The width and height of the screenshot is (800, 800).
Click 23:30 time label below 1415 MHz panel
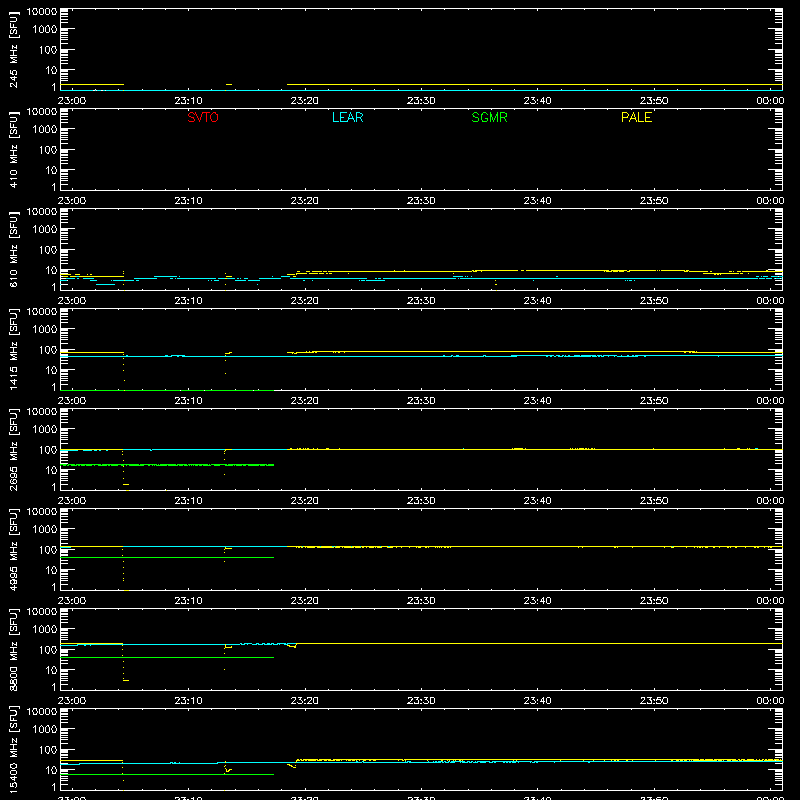421,401
